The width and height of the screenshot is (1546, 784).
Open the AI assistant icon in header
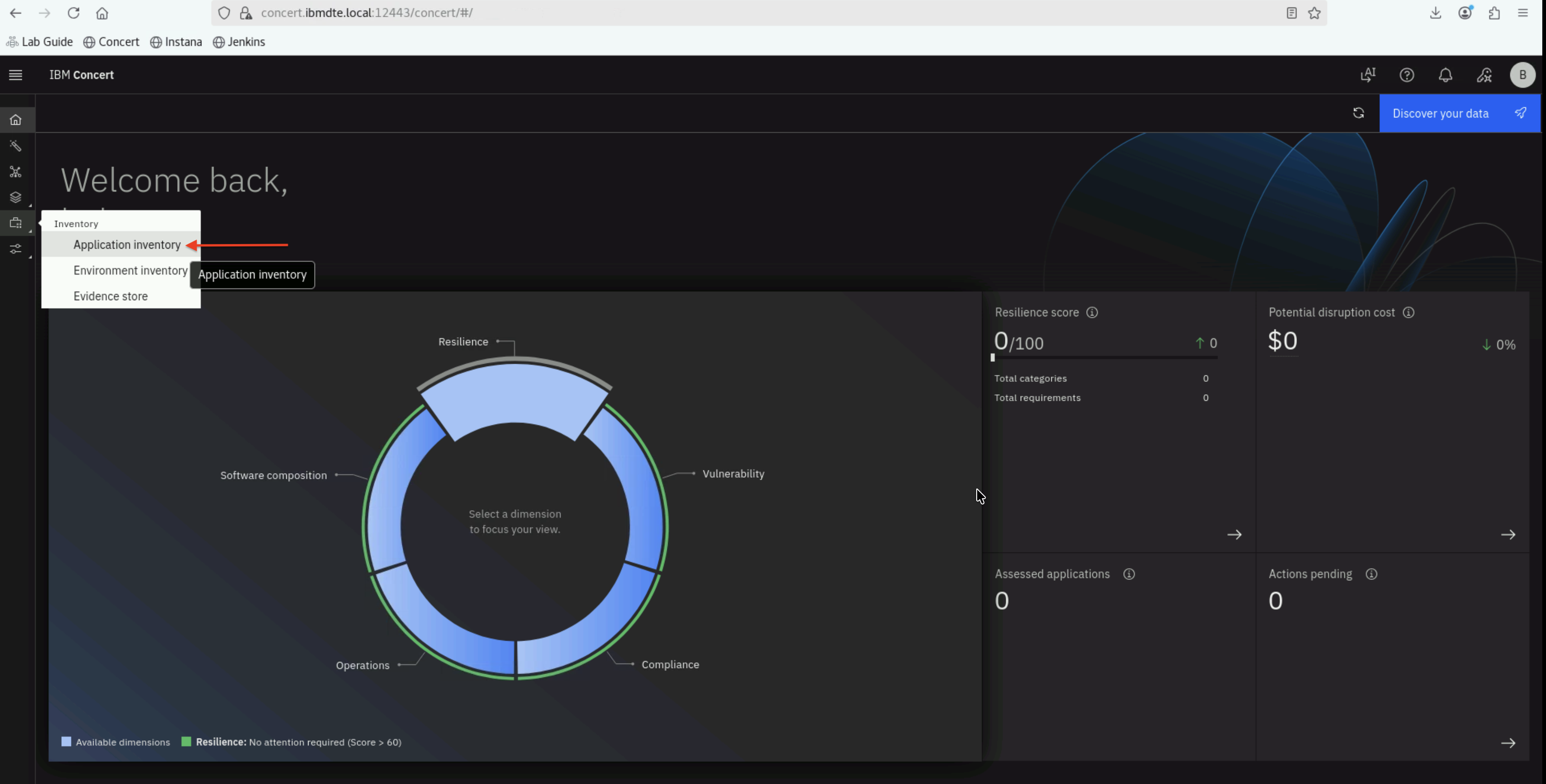click(1368, 75)
